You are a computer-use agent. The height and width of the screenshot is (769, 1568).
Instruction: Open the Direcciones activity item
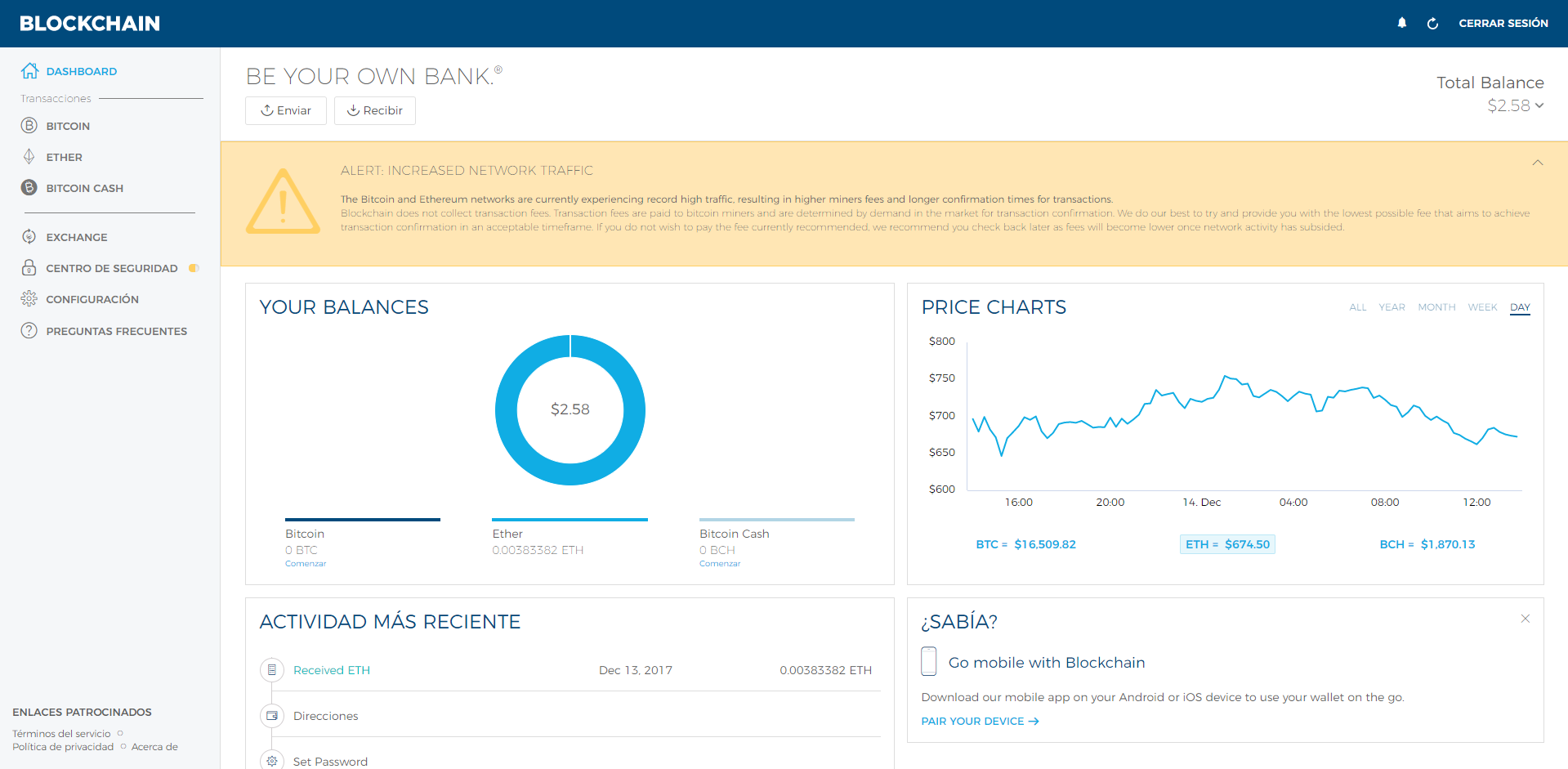(326, 716)
